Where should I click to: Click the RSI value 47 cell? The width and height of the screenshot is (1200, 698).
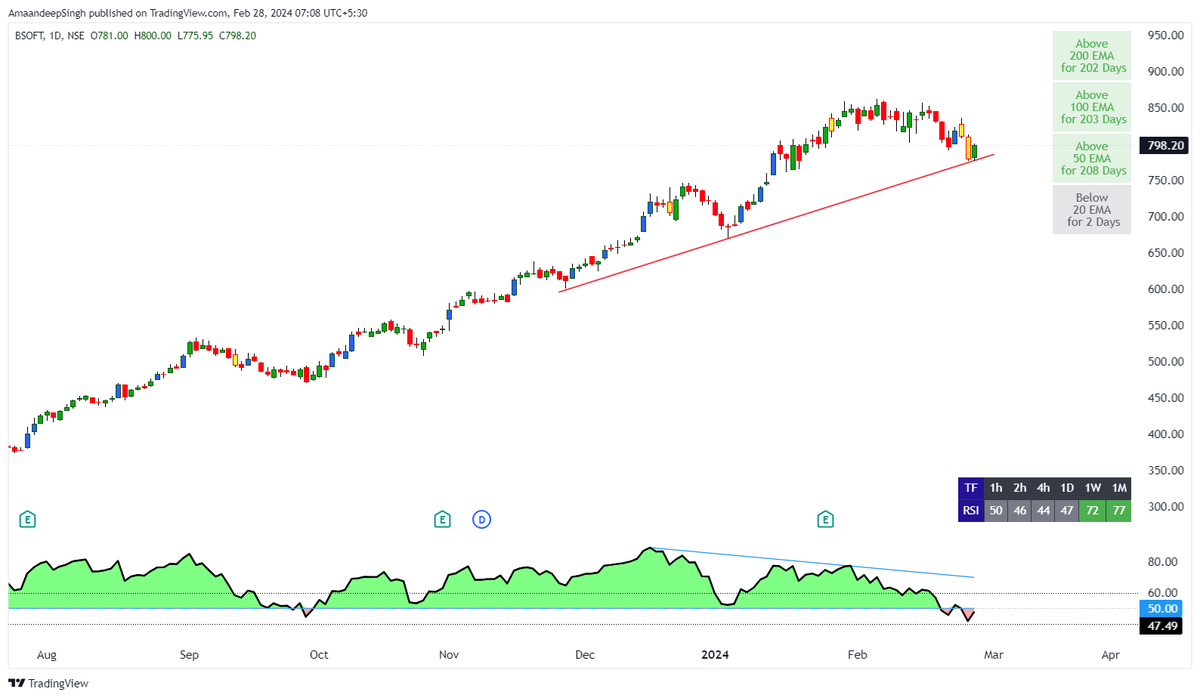[x=1067, y=511]
